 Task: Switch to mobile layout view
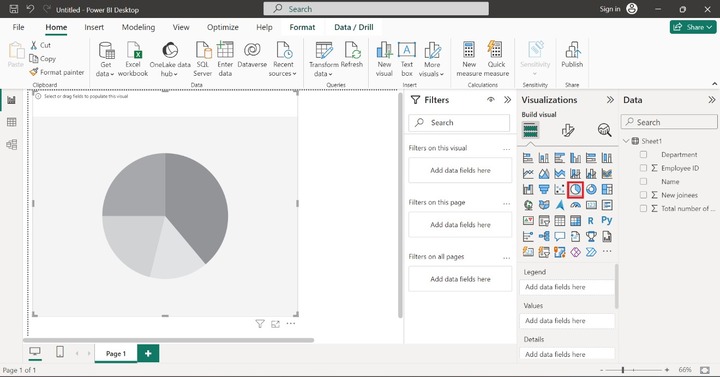coord(60,352)
